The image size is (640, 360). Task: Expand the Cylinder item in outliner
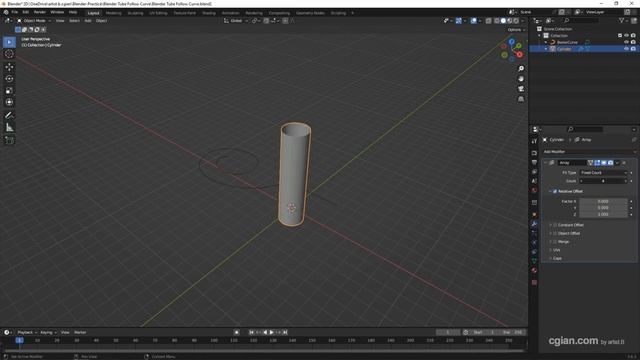[x=546, y=49]
